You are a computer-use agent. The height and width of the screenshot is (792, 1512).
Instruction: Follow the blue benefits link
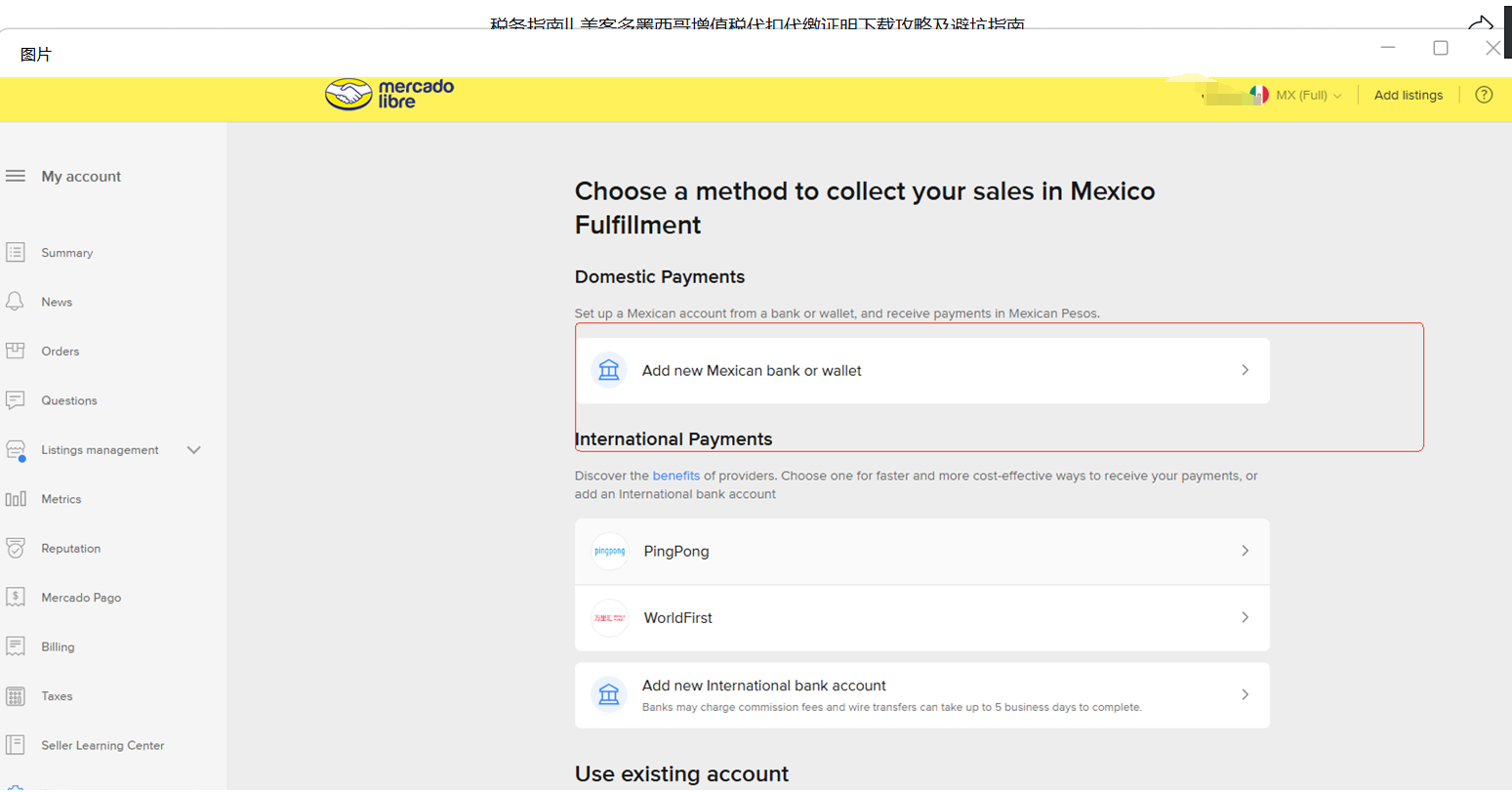point(675,476)
